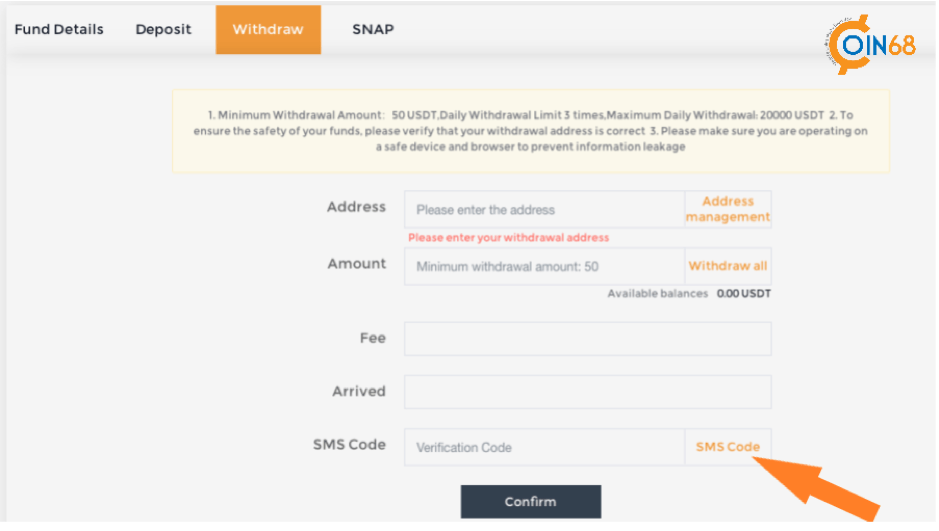Click the SMS Code field label
The height and width of the screenshot is (531, 939).
(x=349, y=445)
